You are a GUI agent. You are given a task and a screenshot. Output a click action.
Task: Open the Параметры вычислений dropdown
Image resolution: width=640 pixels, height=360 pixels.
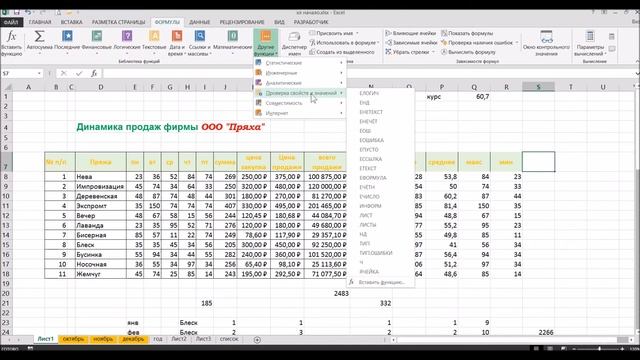590,43
